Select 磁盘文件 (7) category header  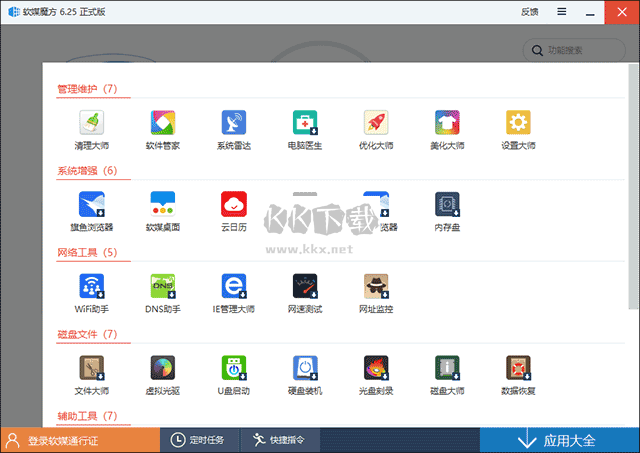(x=87, y=335)
